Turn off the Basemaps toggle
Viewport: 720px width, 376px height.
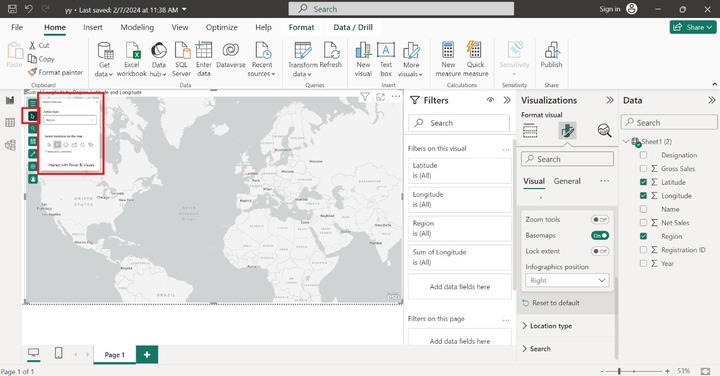(600, 236)
